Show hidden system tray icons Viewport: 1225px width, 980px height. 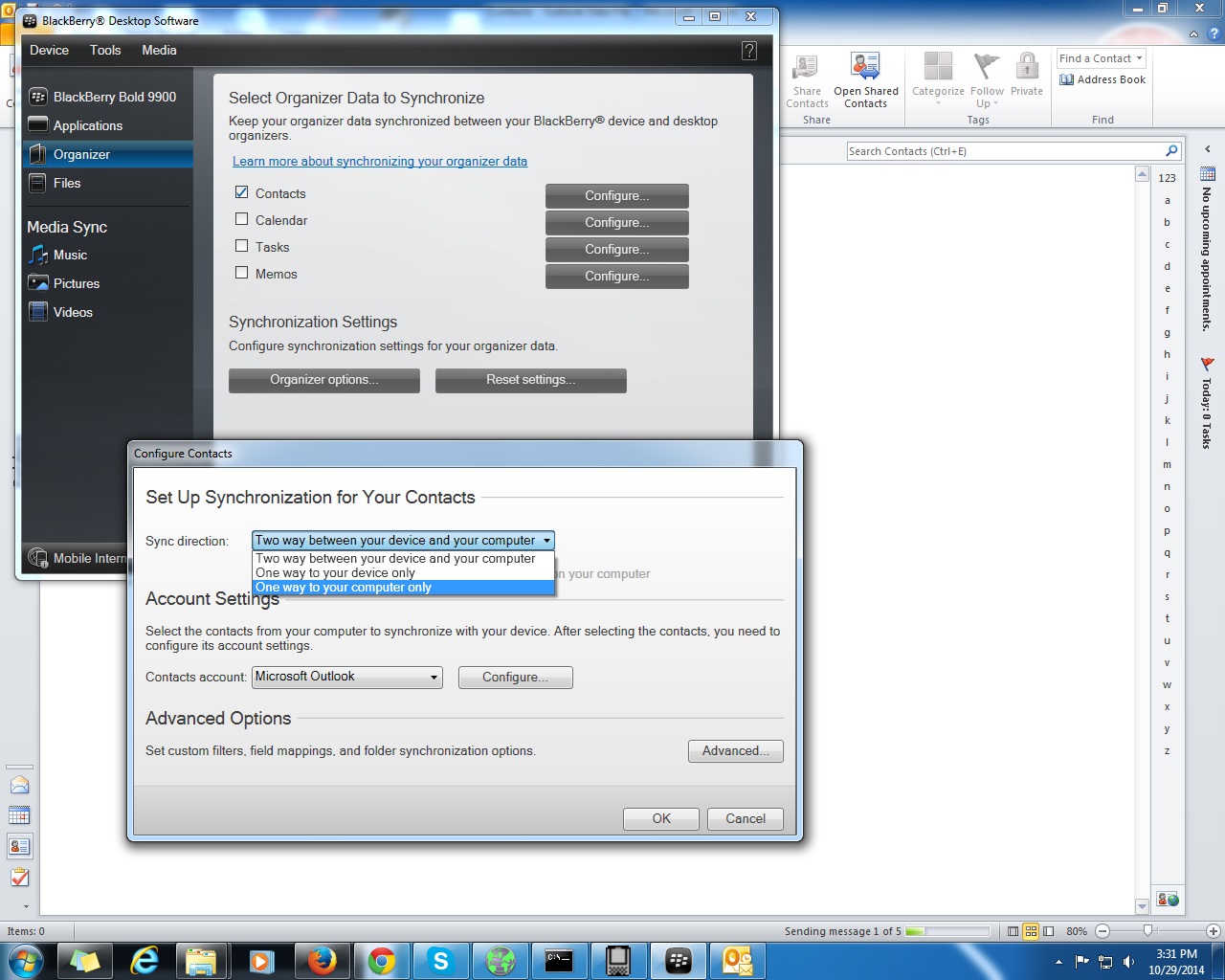click(x=1058, y=962)
